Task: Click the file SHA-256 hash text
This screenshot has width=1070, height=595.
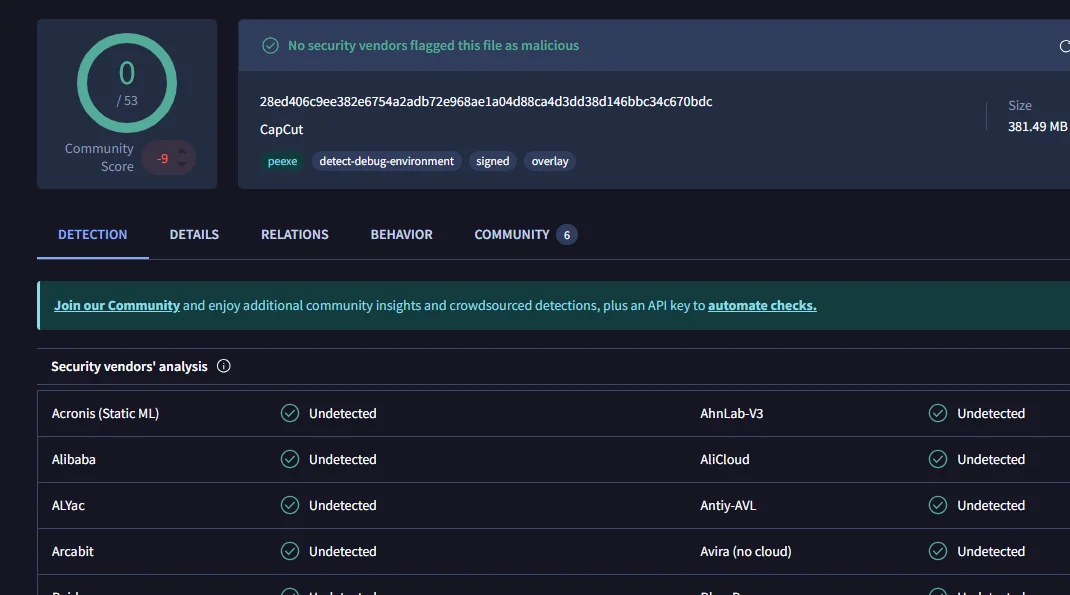Action: point(486,102)
